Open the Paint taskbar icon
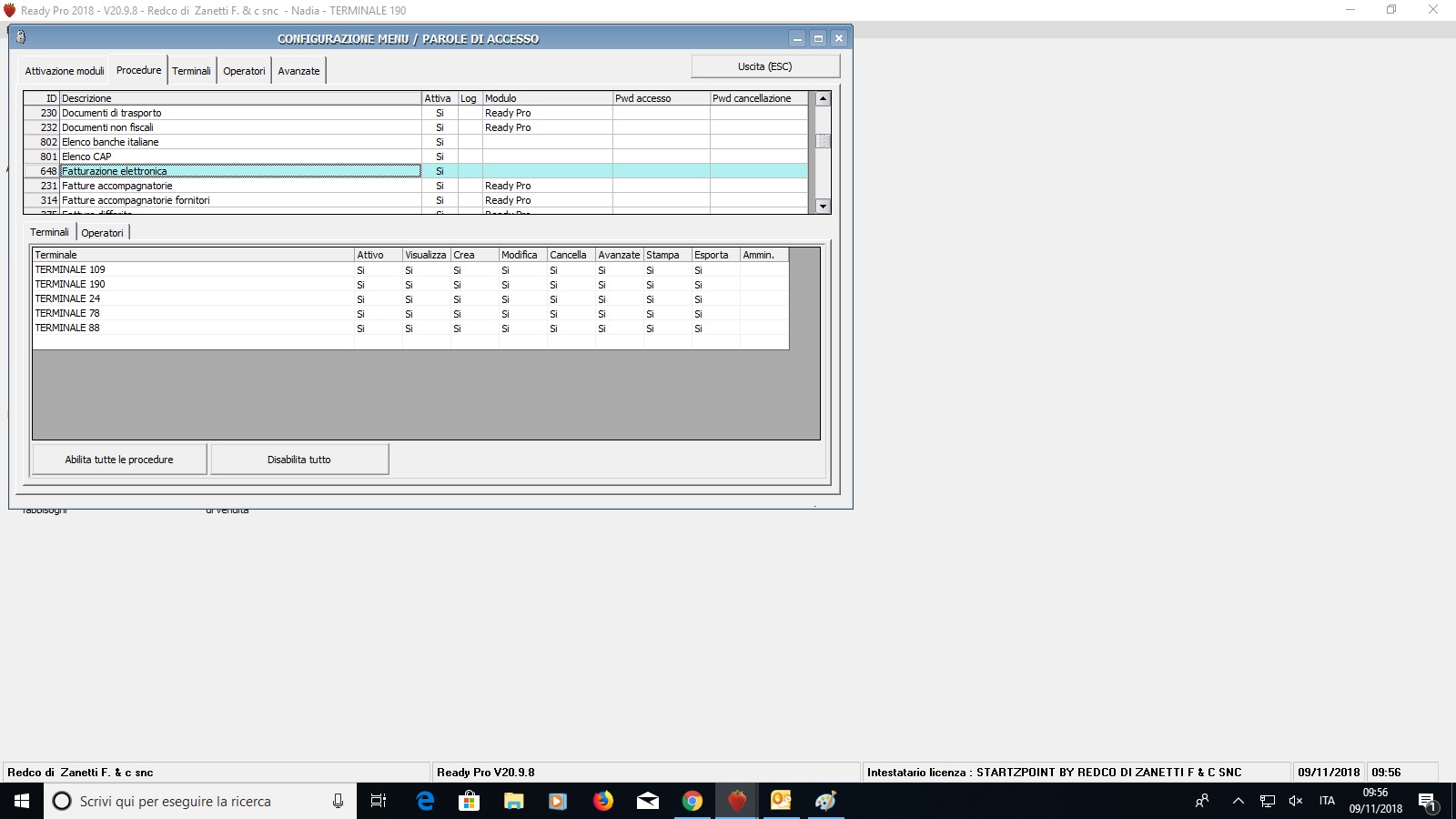The width and height of the screenshot is (1456, 819). coord(825,801)
